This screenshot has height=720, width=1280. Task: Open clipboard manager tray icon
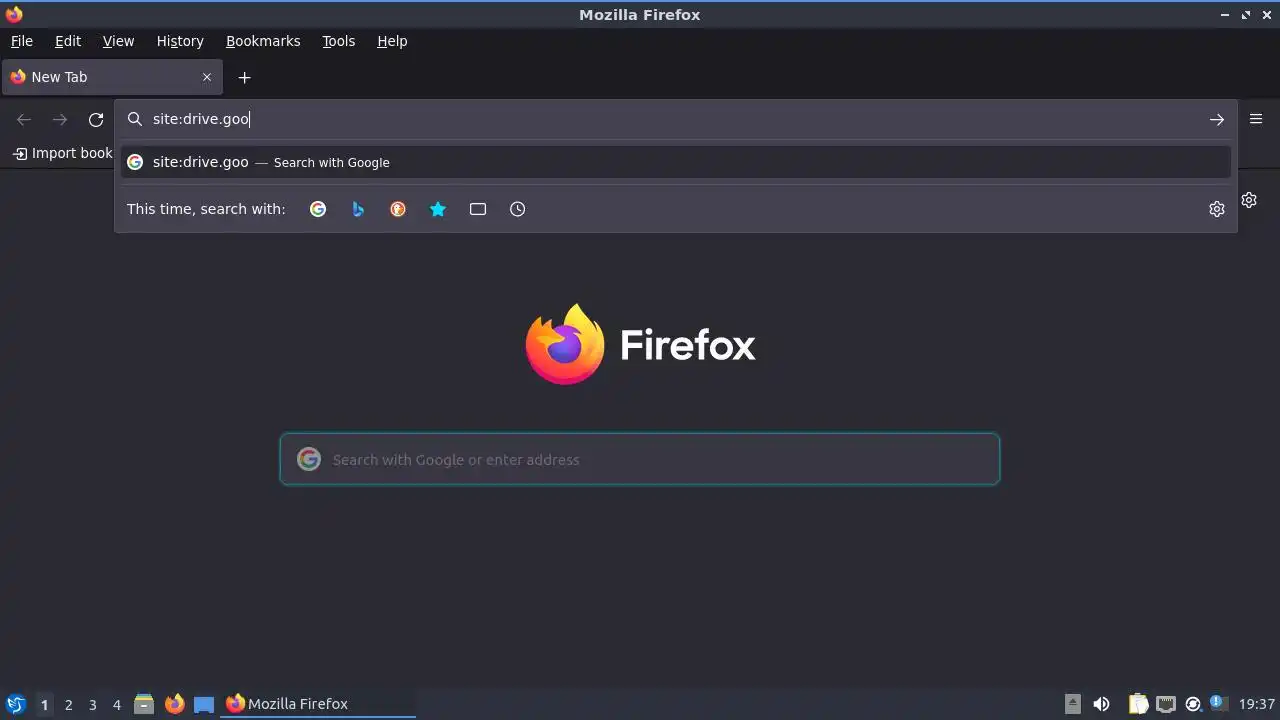tap(1138, 704)
